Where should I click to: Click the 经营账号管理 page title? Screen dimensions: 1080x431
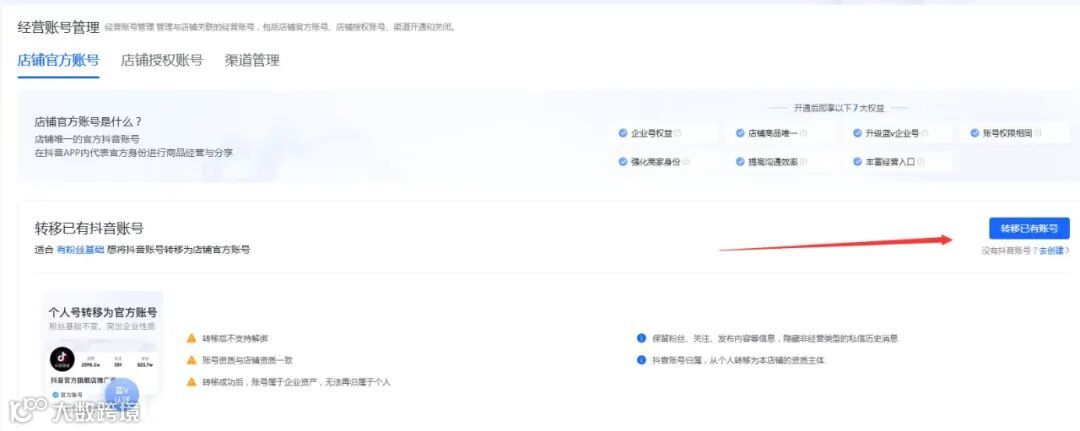pos(59,28)
